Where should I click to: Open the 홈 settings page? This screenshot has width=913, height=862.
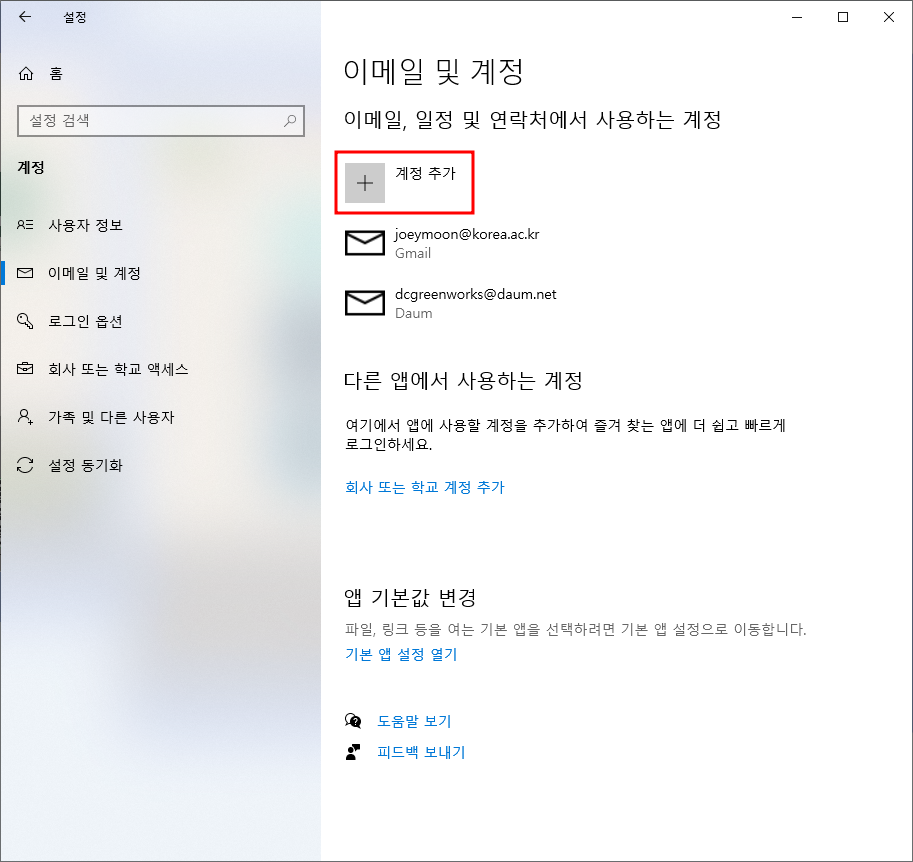coord(160,73)
